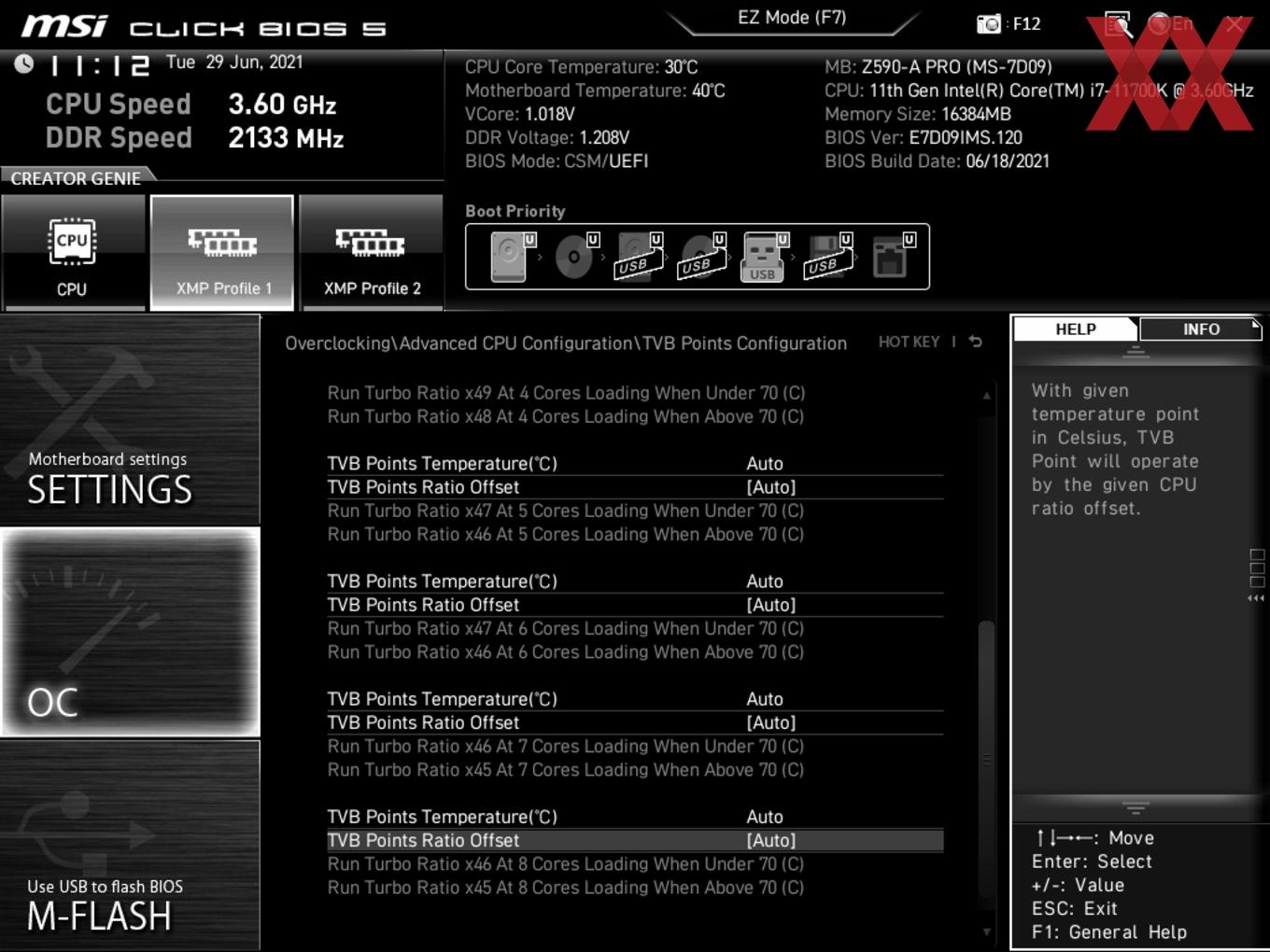
Task: Click 'Run Turbo Ratio x46 At 6 Cores' Above 70 row
Action: pyautogui.click(x=566, y=651)
